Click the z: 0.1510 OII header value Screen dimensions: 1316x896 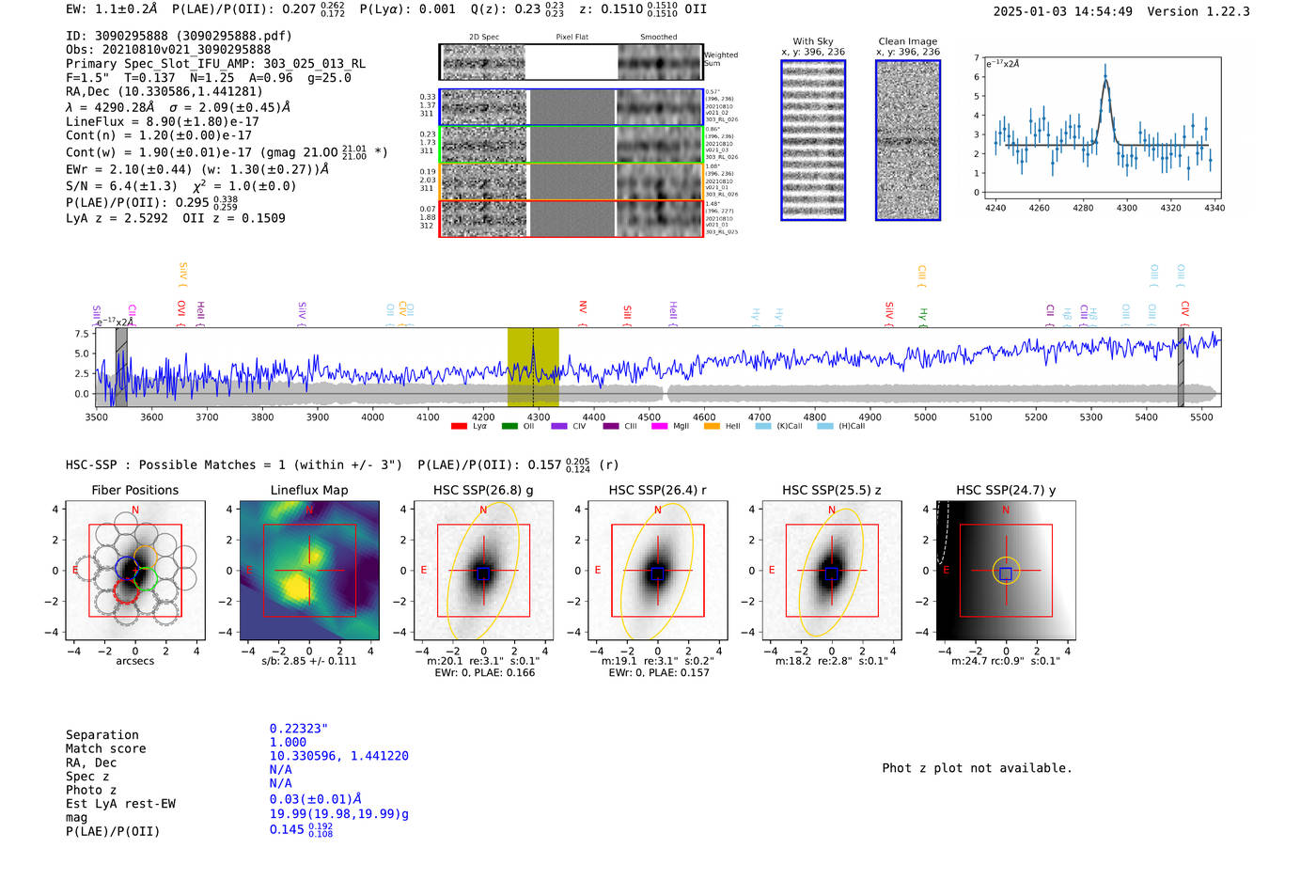[x=643, y=9]
